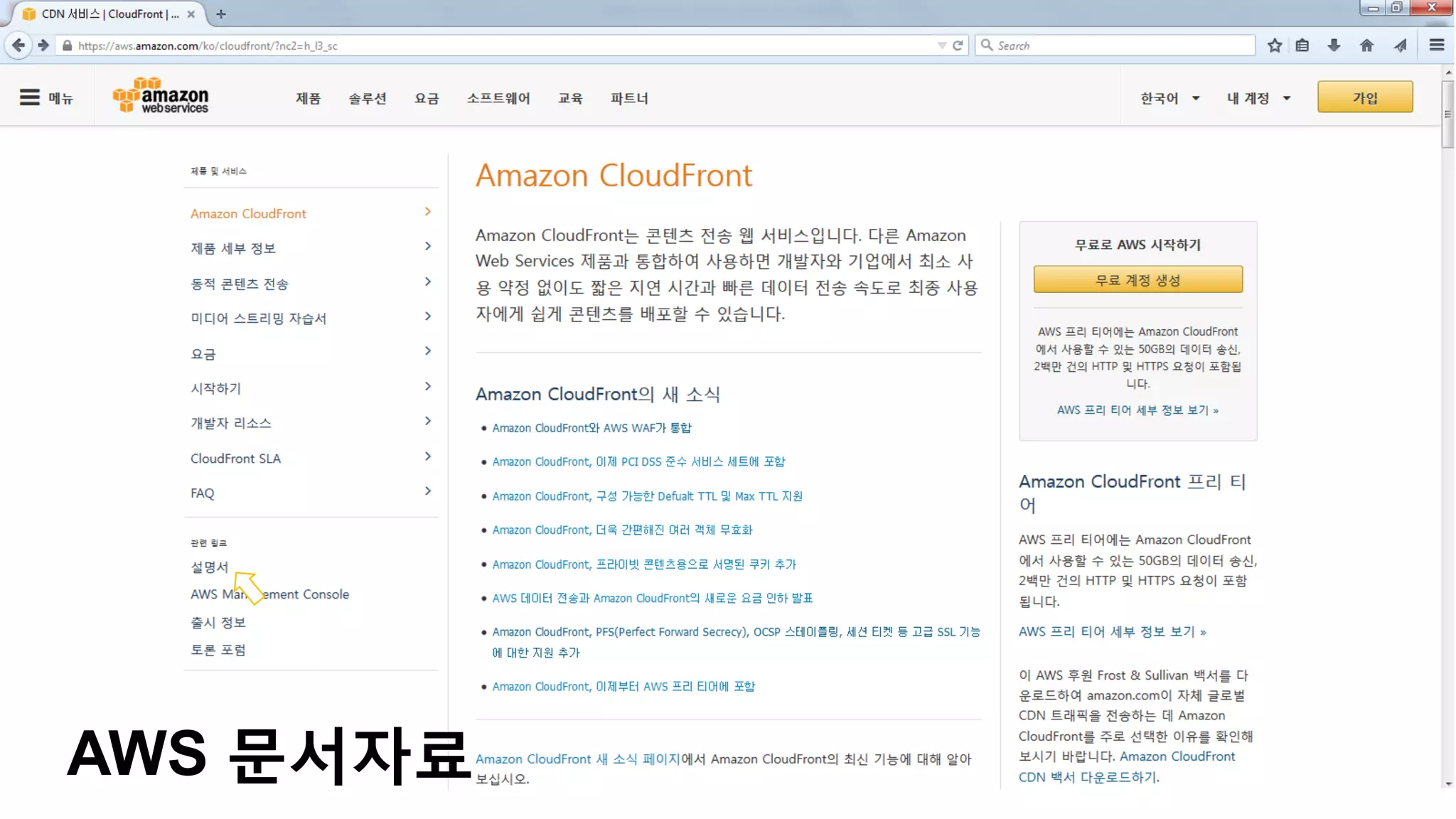Image resolution: width=1456 pixels, height=819 pixels.
Task: Expand the CloudFront SLA chevron
Action: point(428,456)
